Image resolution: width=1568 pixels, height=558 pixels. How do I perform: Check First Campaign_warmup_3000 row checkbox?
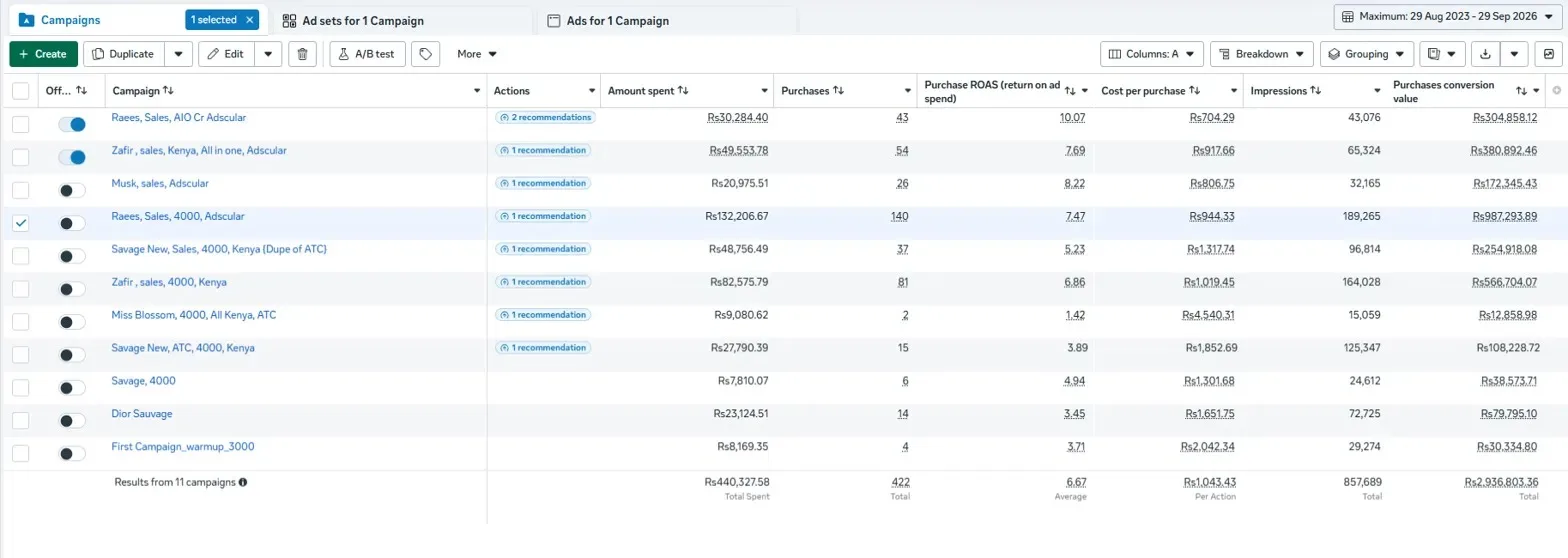20,453
